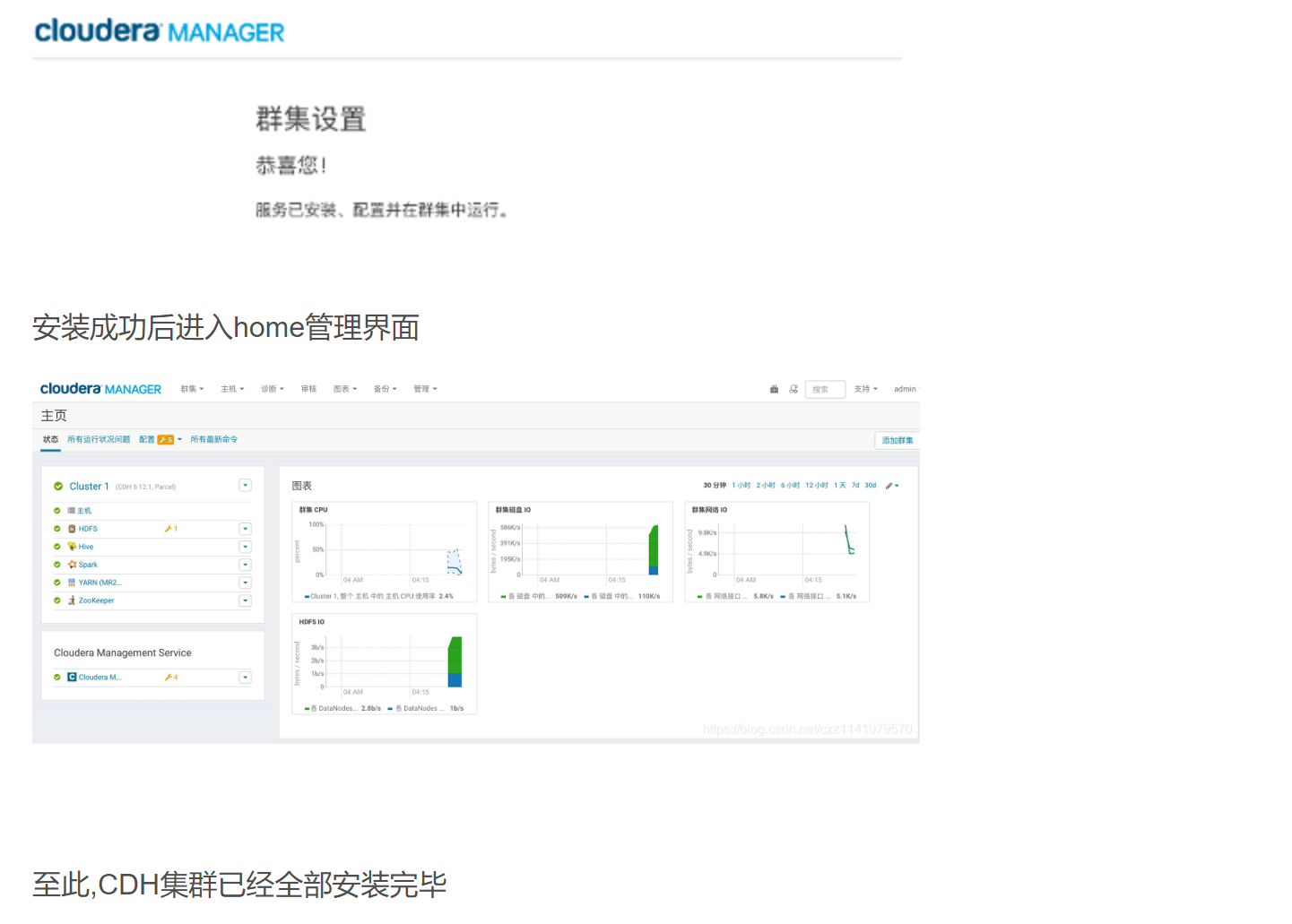Open the Cloudera M... service link

point(100,678)
